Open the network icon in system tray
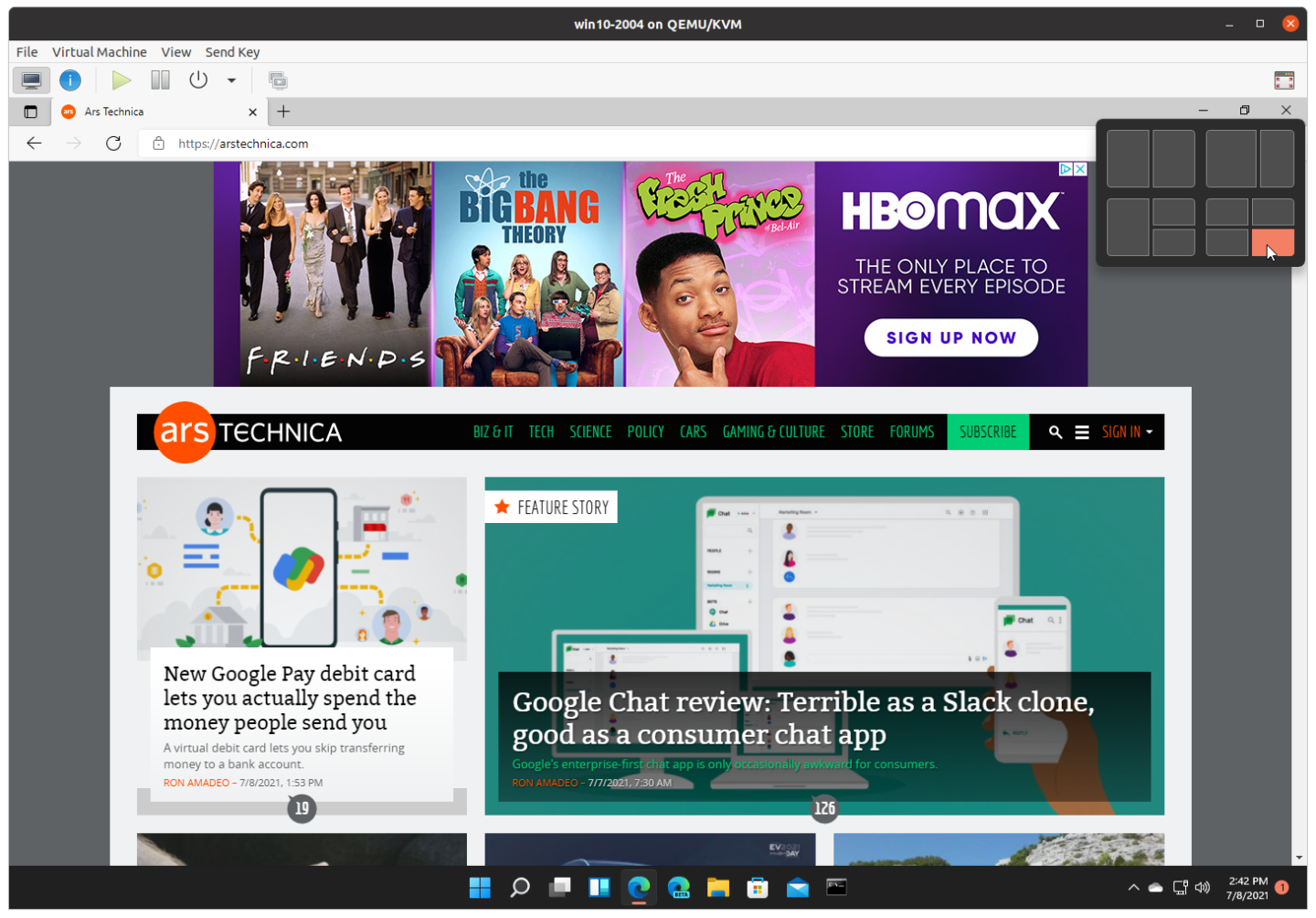1316x918 pixels. (x=1180, y=888)
